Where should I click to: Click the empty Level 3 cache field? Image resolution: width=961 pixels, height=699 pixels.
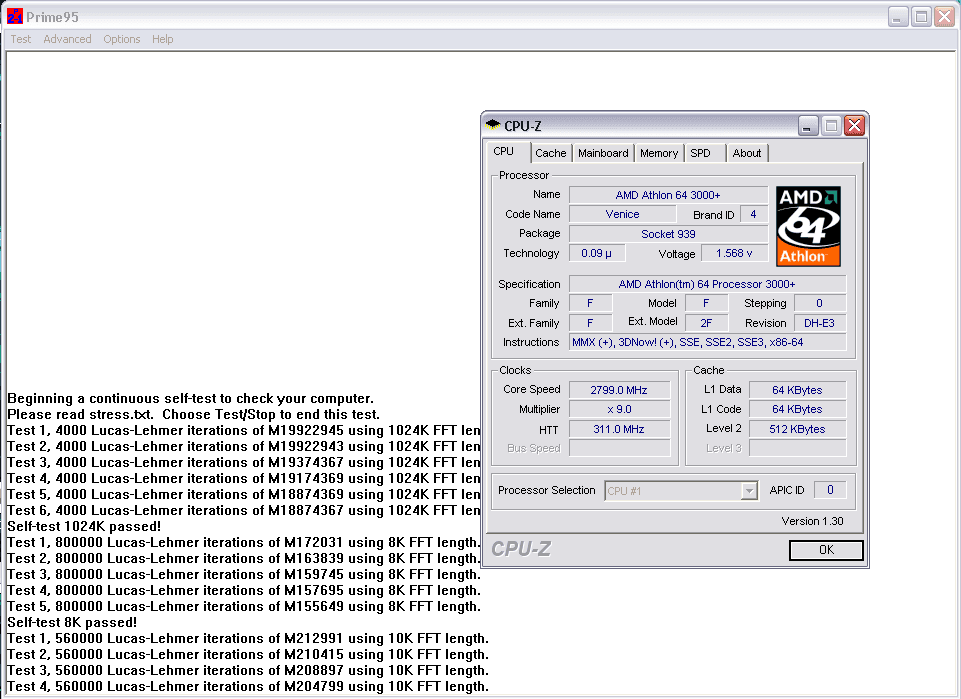[797, 448]
